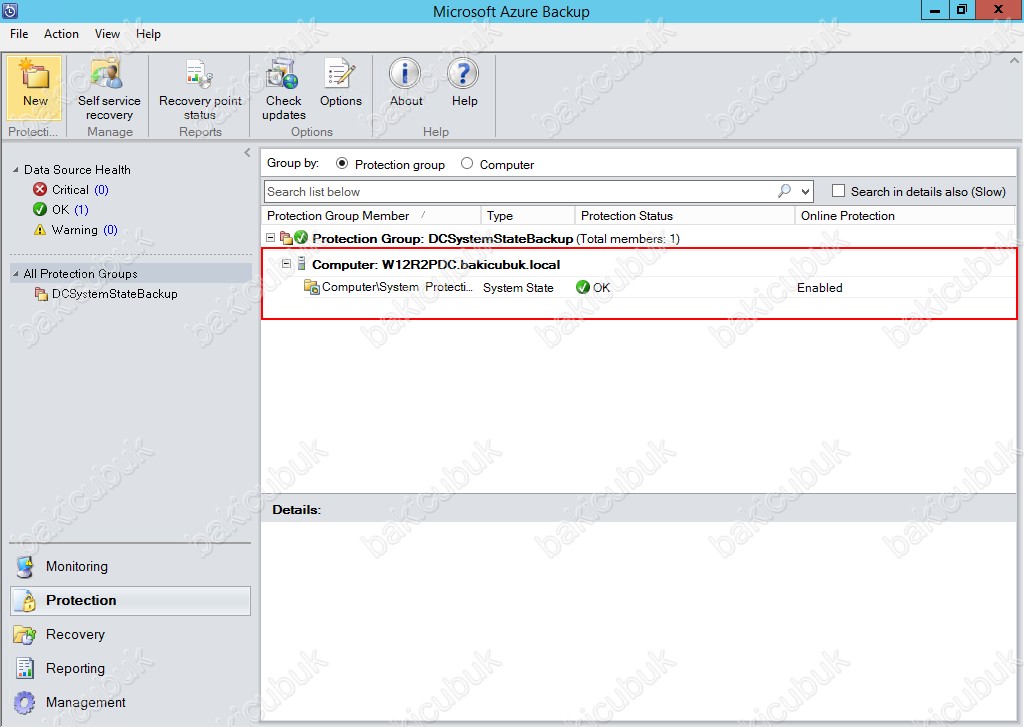
Task: Click the Enabled online protection value
Action: [x=820, y=287]
